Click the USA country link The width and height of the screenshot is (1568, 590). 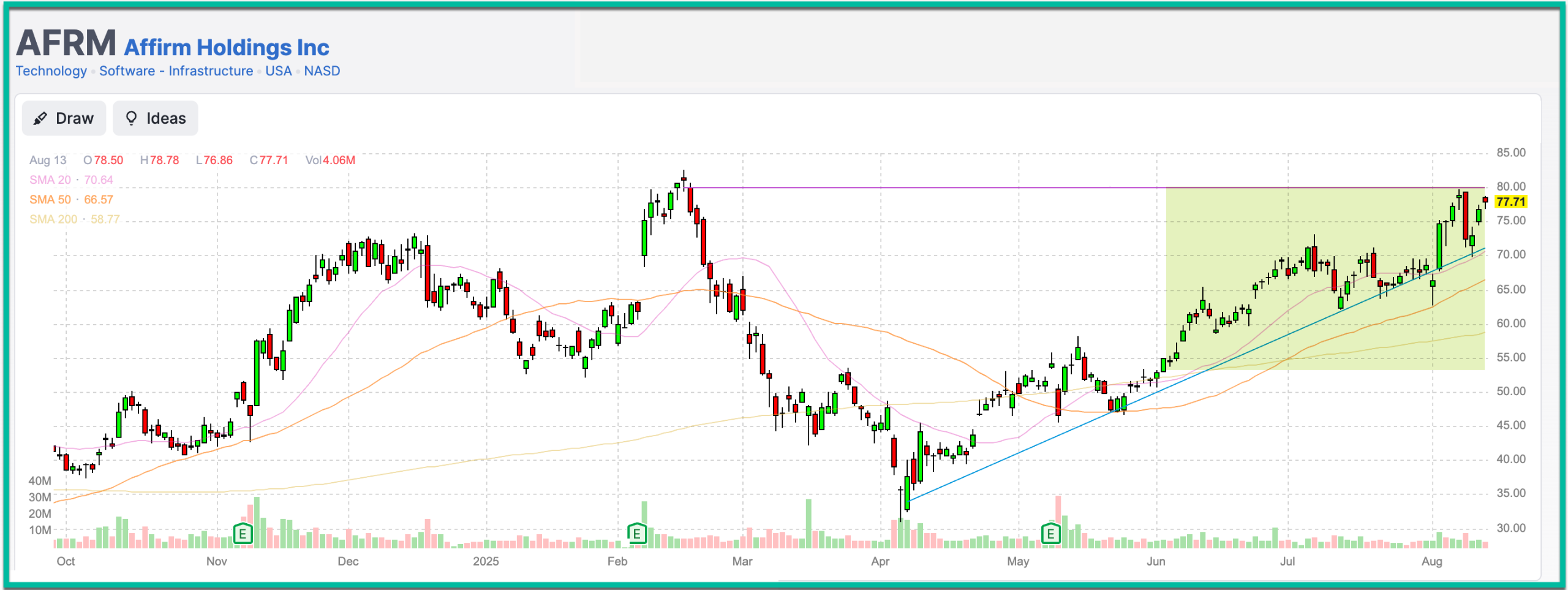[x=279, y=71]
